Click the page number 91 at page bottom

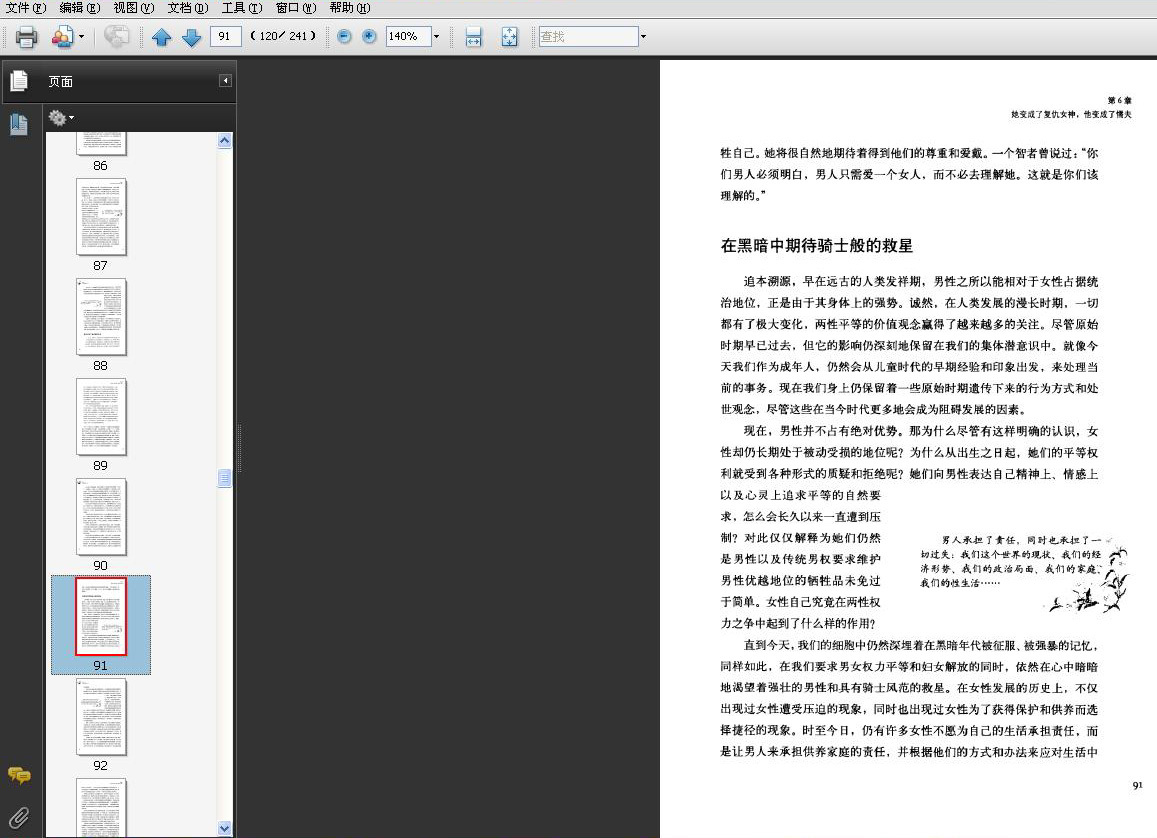1137,786
